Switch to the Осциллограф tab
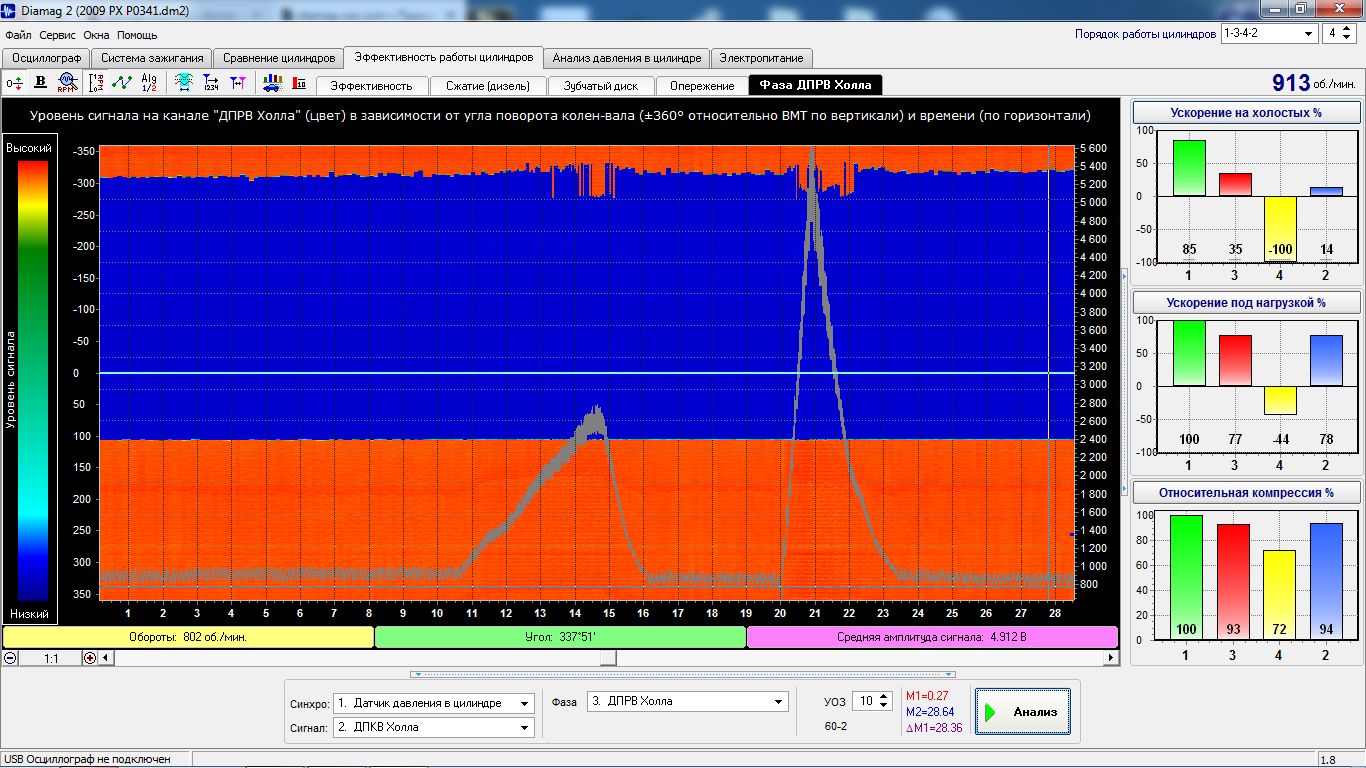The width and height of the screenshot is (1366, 768). [46, 58]
